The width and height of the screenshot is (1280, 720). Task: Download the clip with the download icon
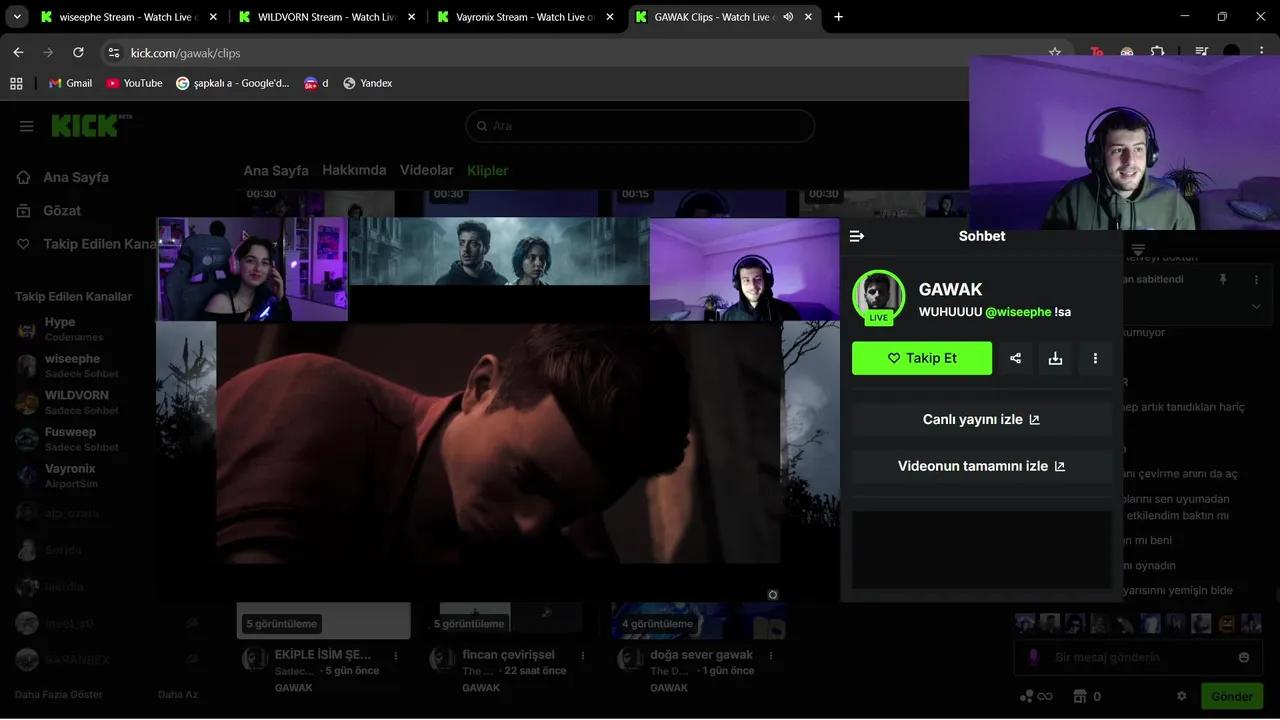pos(1055,358)
